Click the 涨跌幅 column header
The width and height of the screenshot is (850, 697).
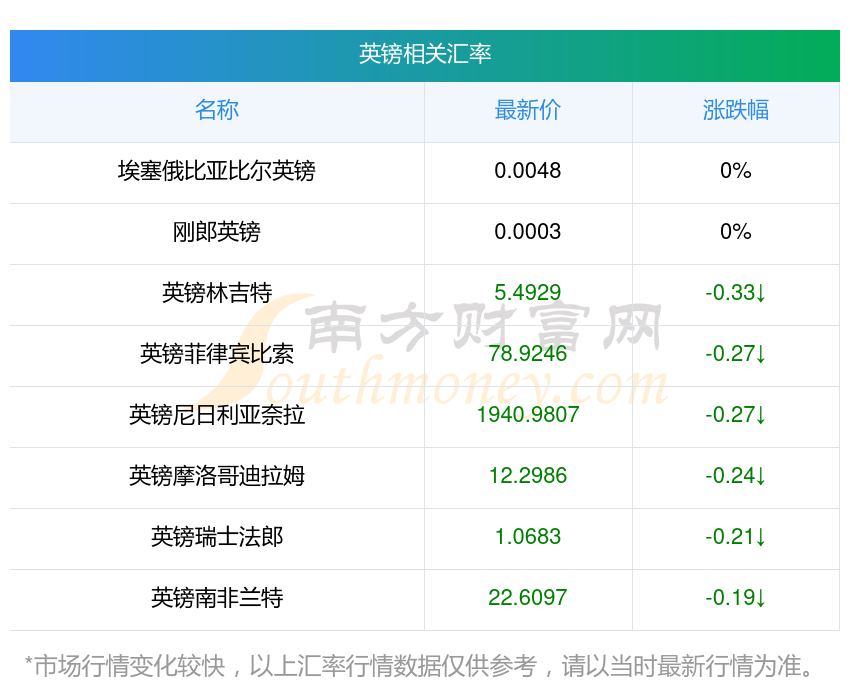click(736, 110)
